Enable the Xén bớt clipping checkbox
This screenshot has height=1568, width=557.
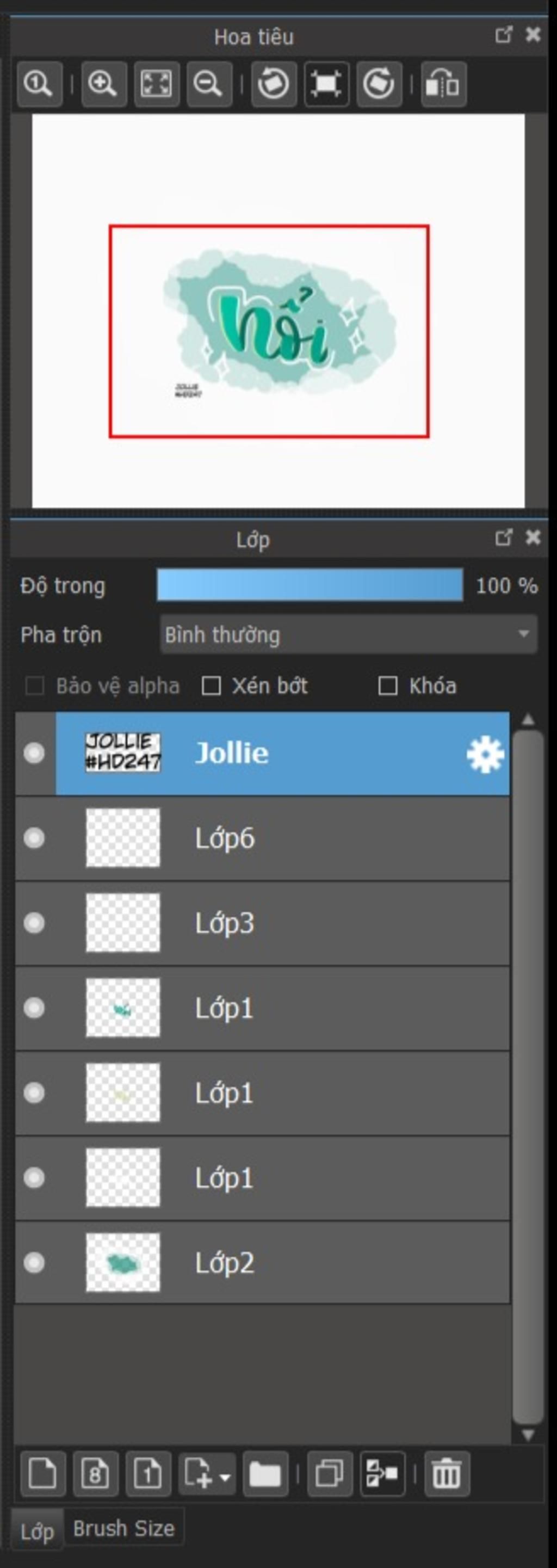pos(211,686)
